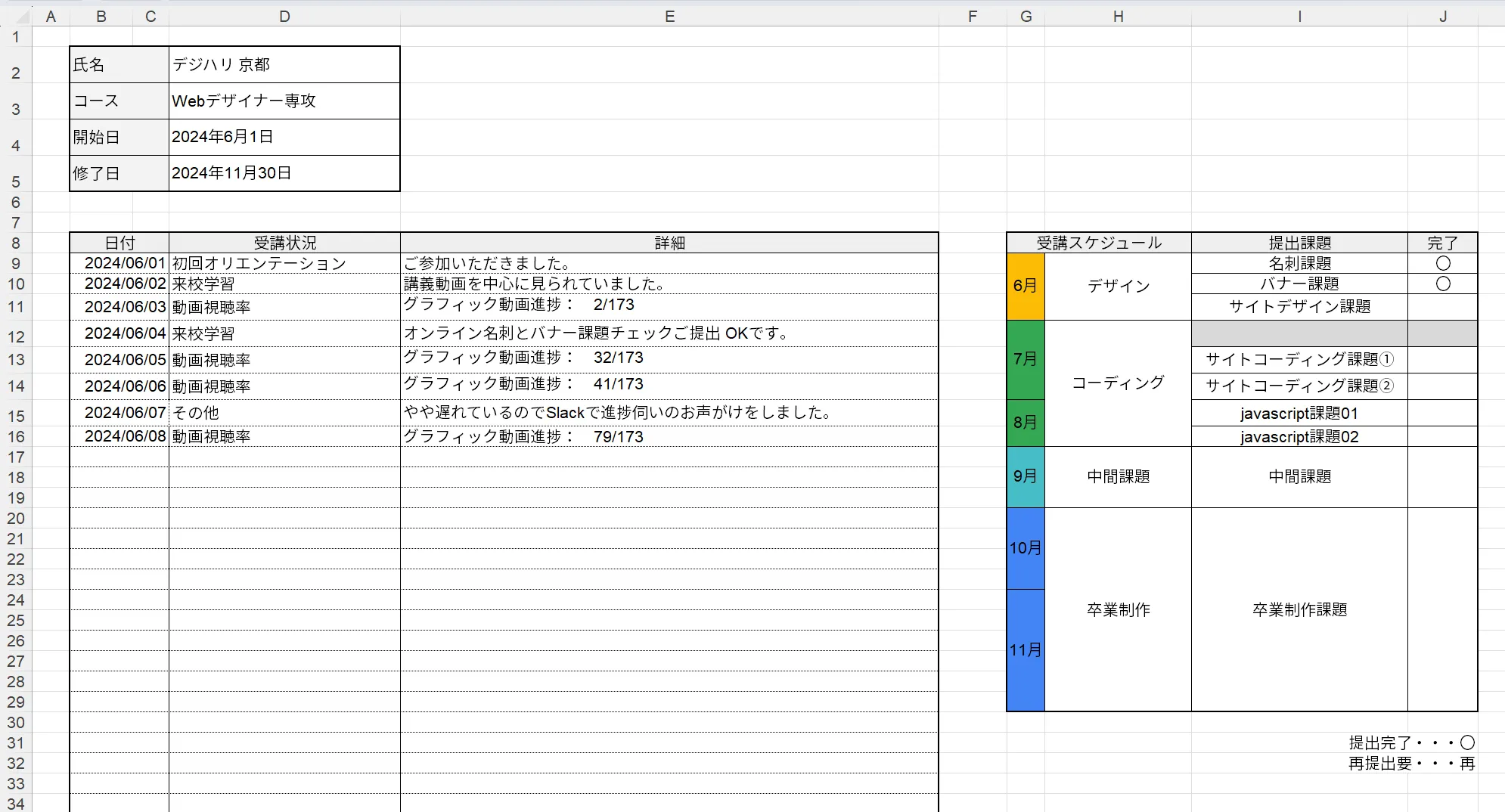Image resolution: width=1505 pixels, height=812 pixels.
Task: Click the completion circle for バナー課題
Action: 1442,284
